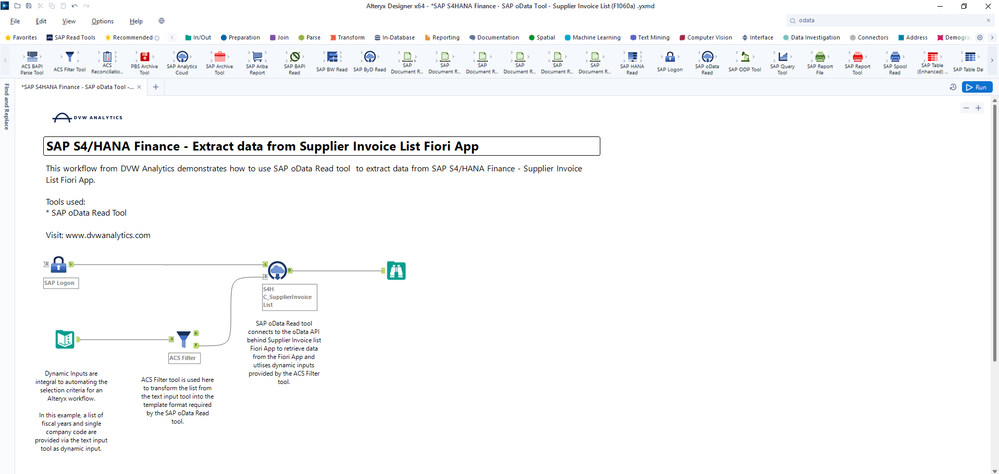The width and height of the screenshot is (999, 474).
Task: Click the Save workflow icon
Action: click(29, 6)
